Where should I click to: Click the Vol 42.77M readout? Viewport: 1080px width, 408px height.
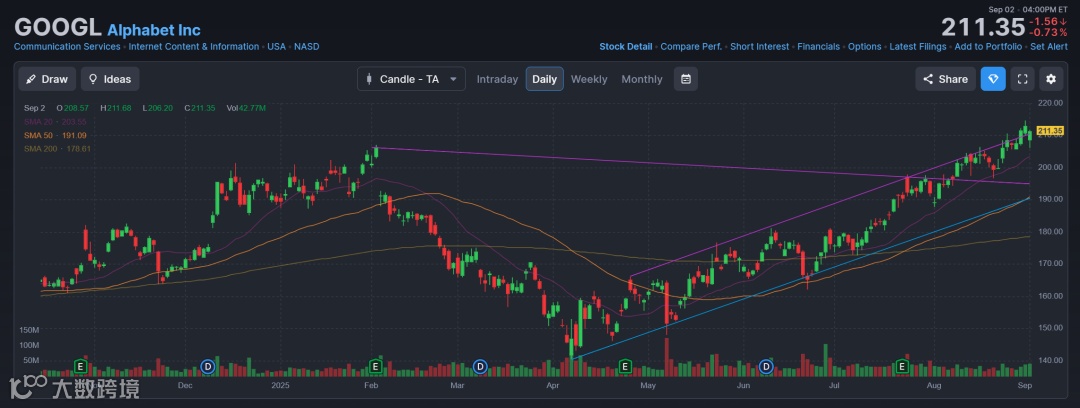[246, 108]
